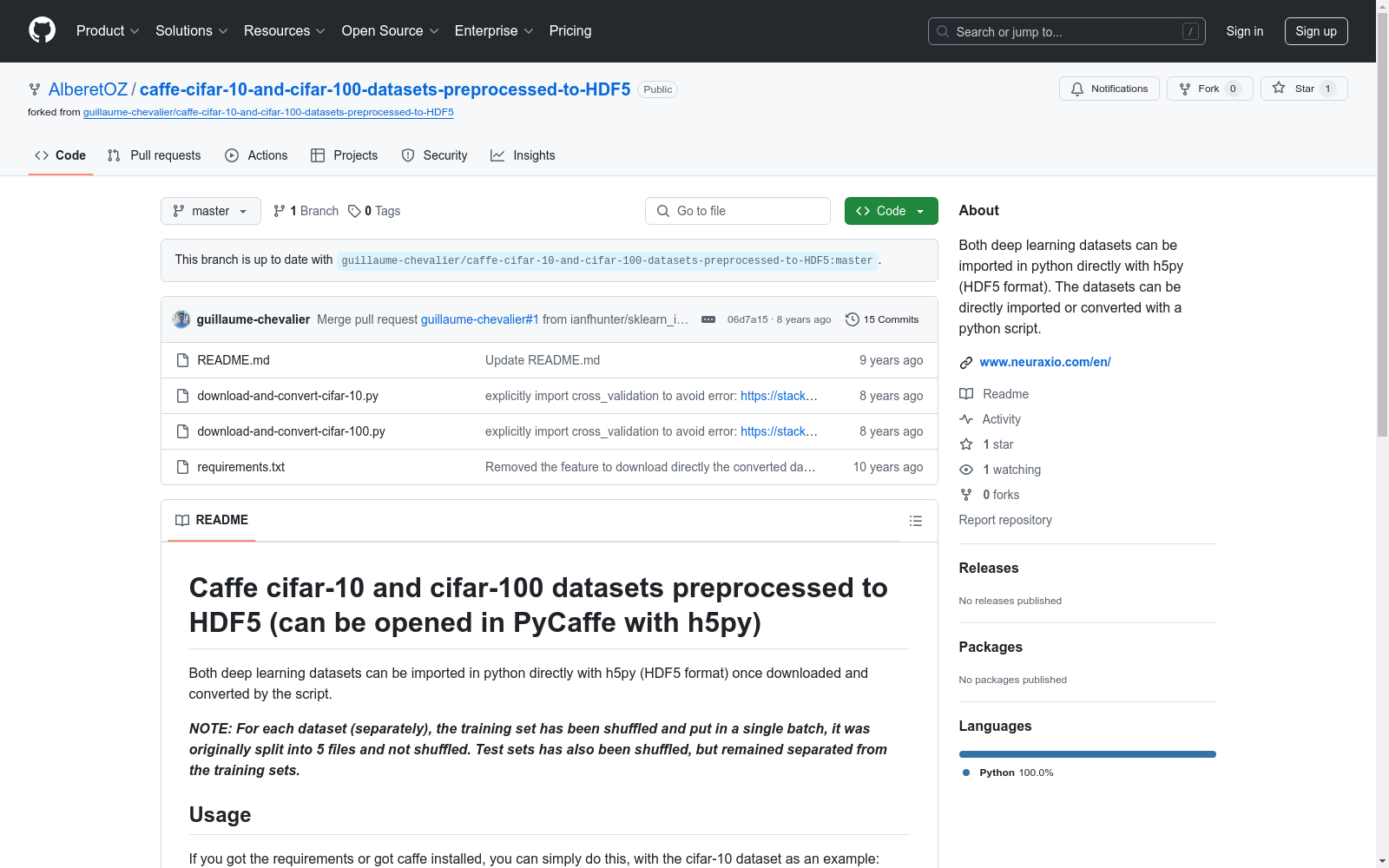Open the Open Source header menu
Image resolution: width=1389 pixels, height=868 pixels.
click(391, 31)
